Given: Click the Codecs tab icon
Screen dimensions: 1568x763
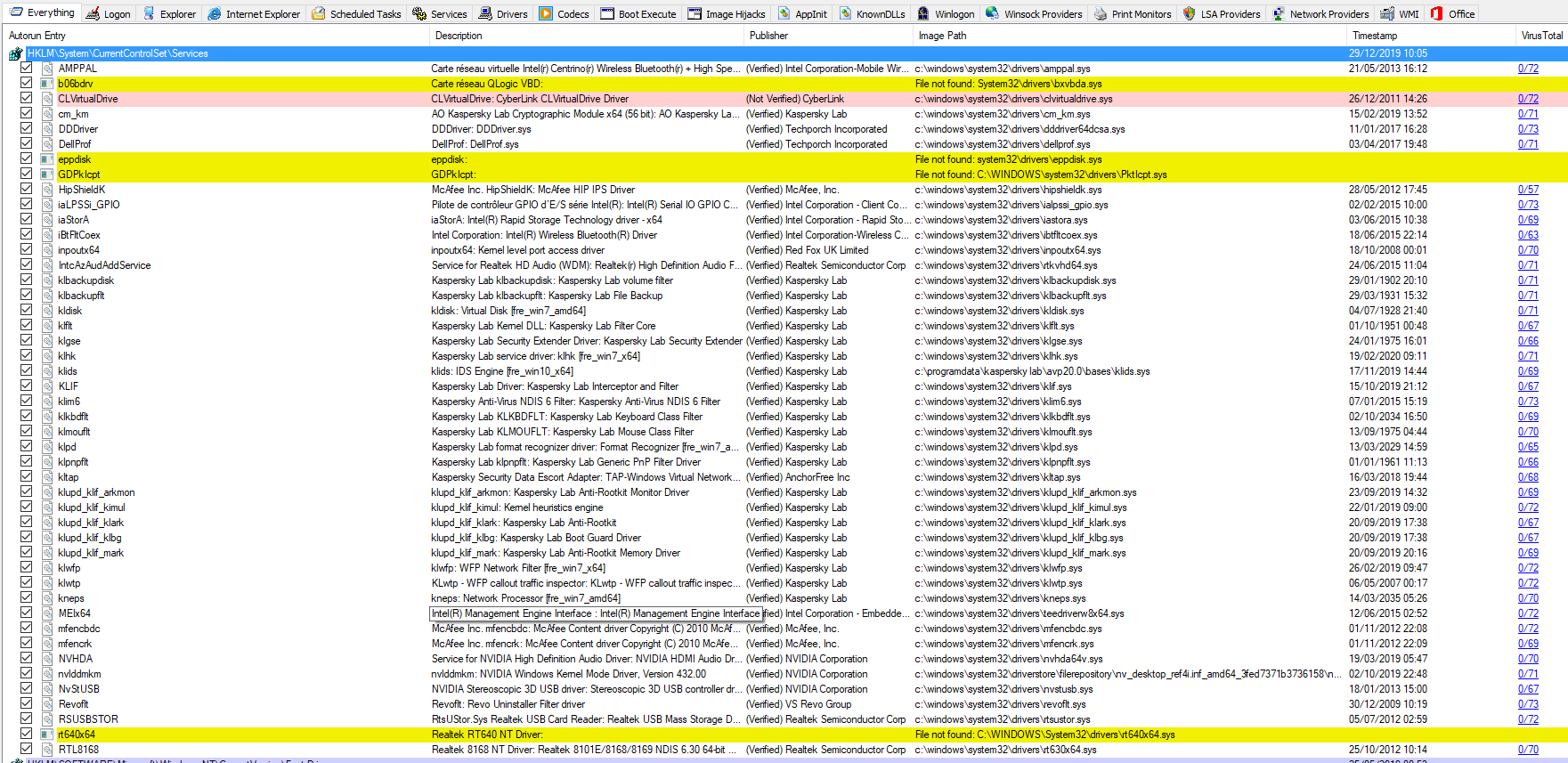Looking at the screenshot, I should point(546,13).
